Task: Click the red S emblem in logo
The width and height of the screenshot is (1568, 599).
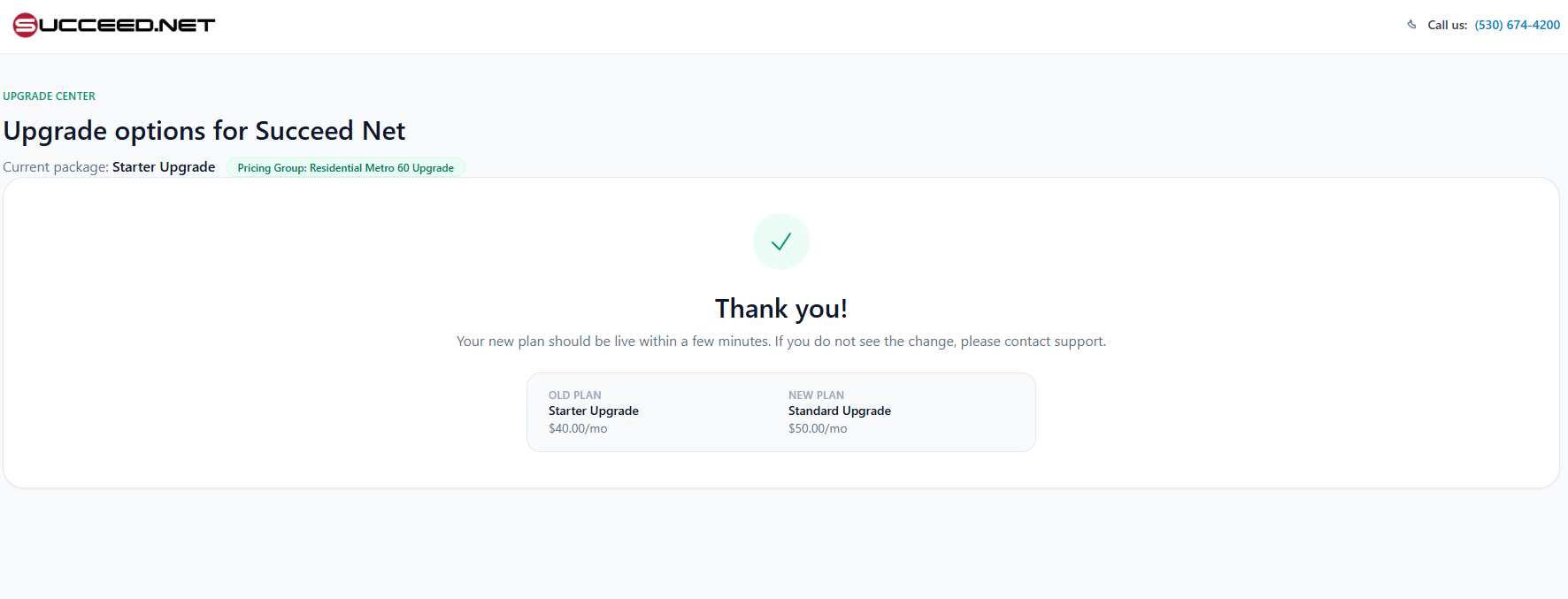Action: coord(25,25)
